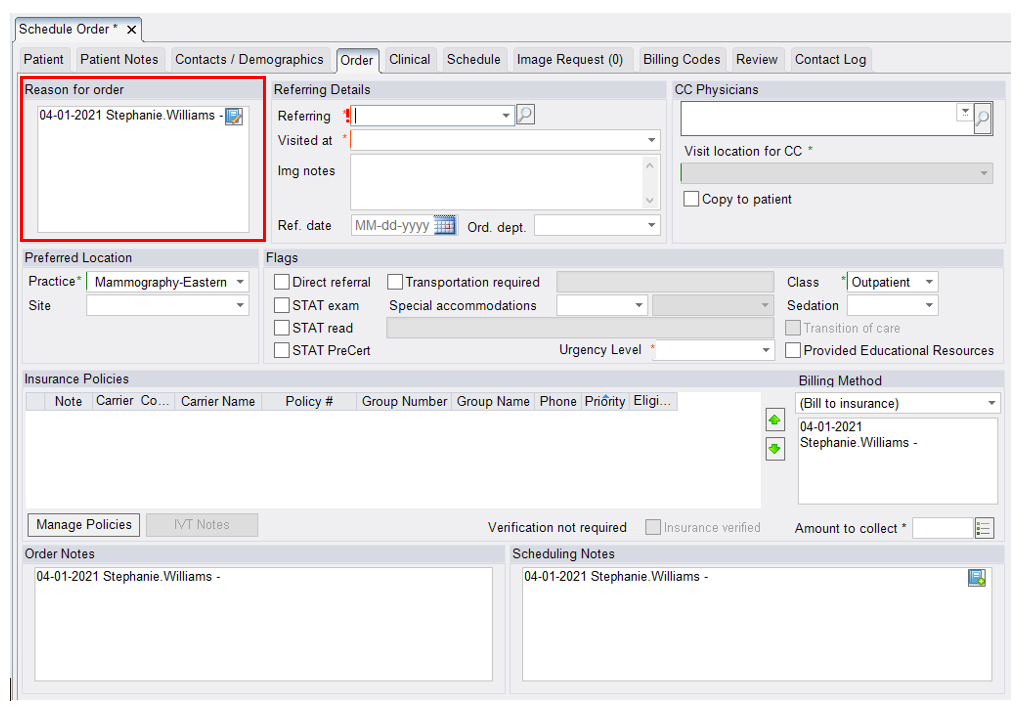1024x708 pixels.
Task: Open Practice dropdown Mammography-Eastern
Action: [240, 282]
